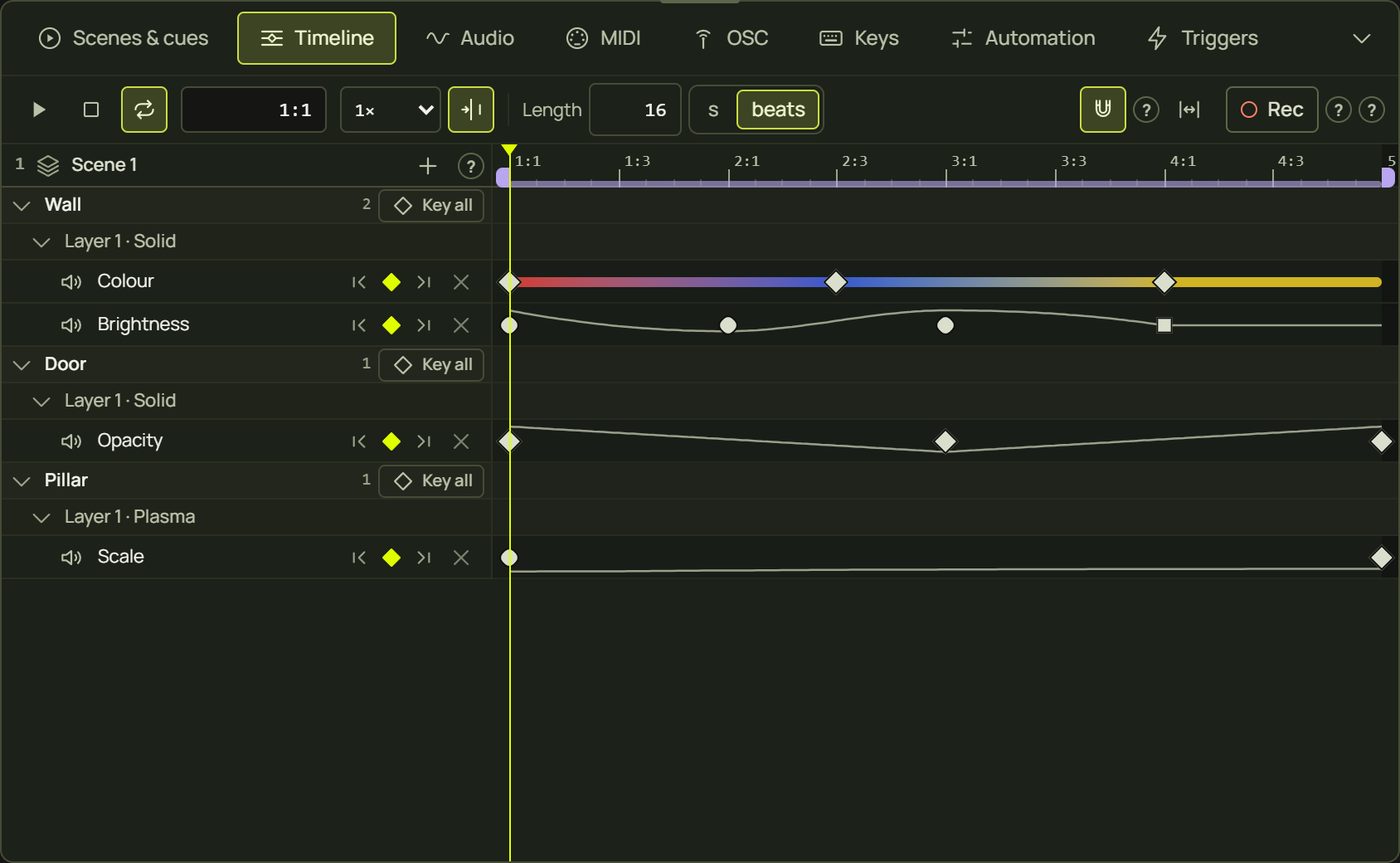
Task: Jump to next keyframe on the Opacity row
Action: [424, 441]
